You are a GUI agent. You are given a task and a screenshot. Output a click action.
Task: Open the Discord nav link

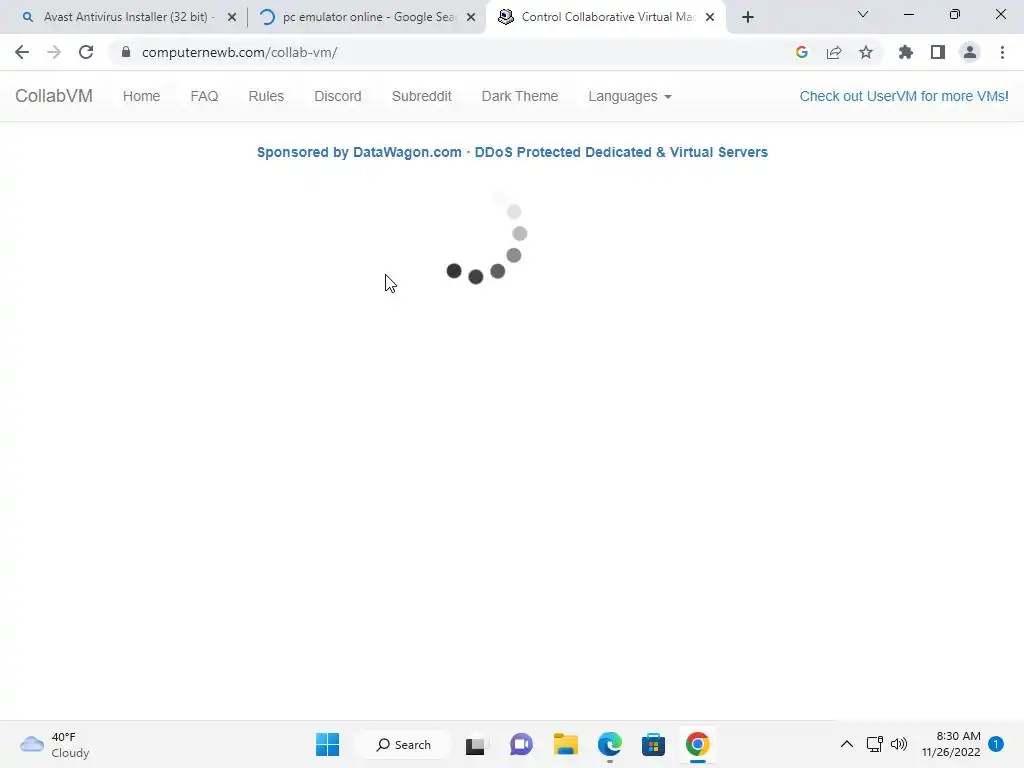[x=338, y=96]
